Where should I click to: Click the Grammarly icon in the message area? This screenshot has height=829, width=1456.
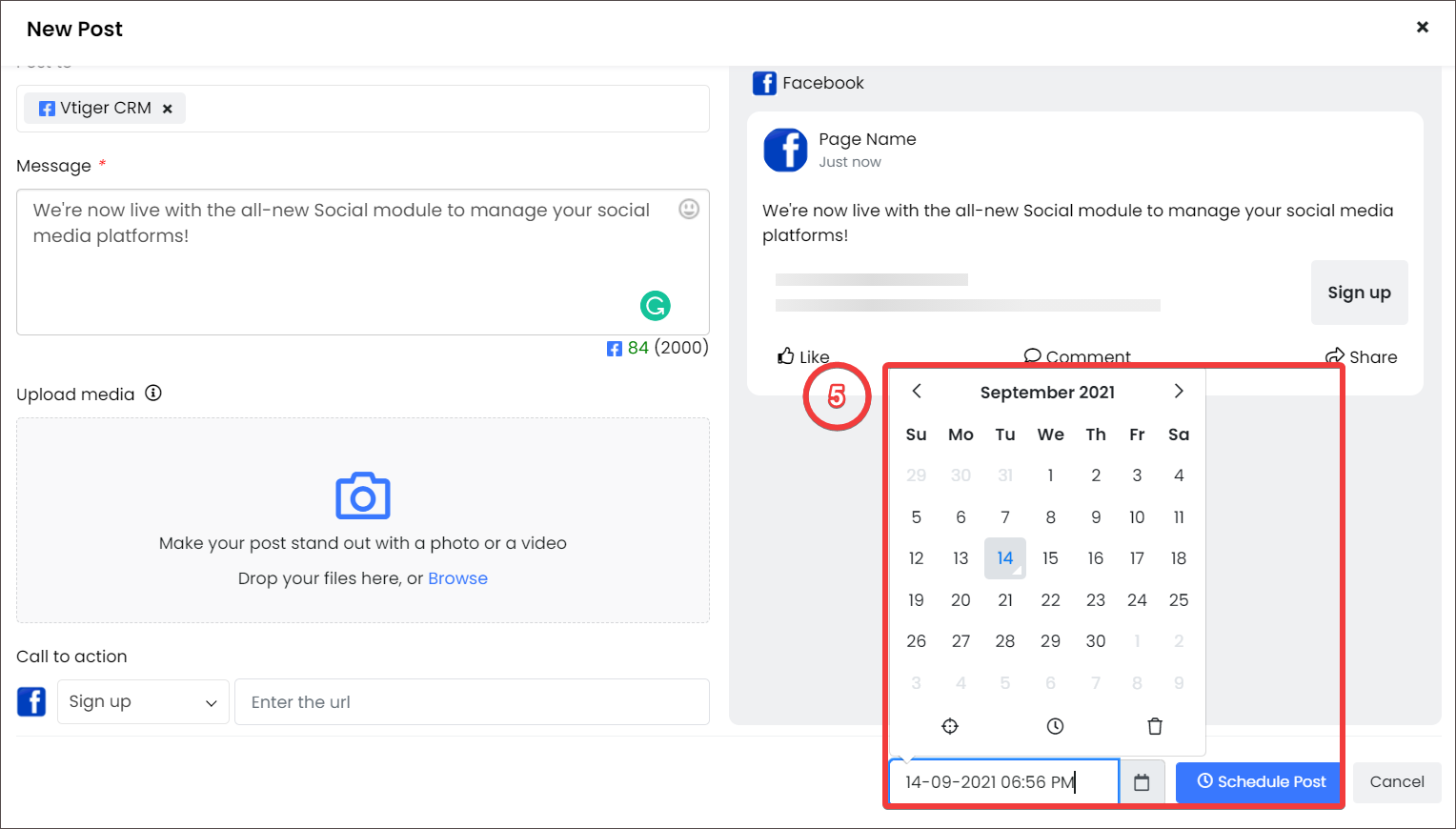coord(656,305)
